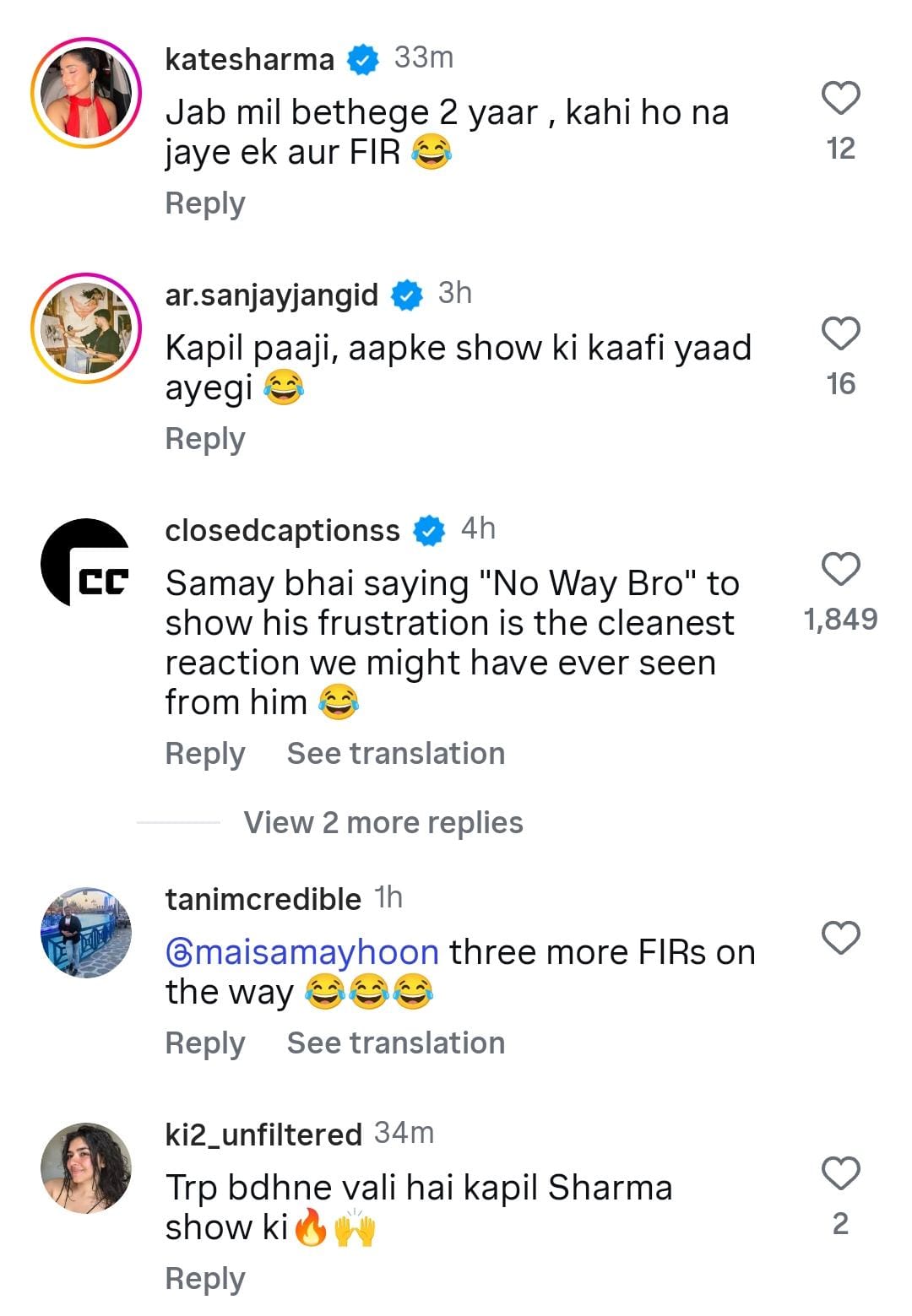Open the katesharma username link
This screenshot has height=1316, width=912.
[x=250, y=59]
